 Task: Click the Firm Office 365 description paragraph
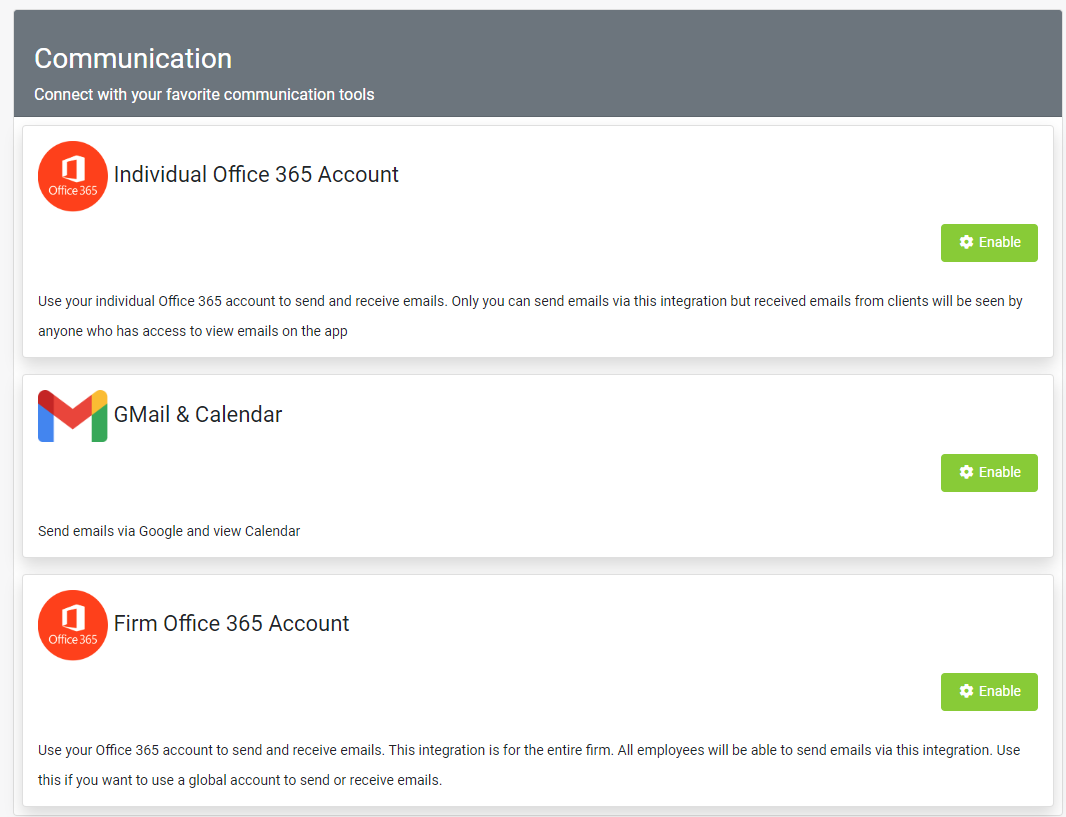[529, 765]
